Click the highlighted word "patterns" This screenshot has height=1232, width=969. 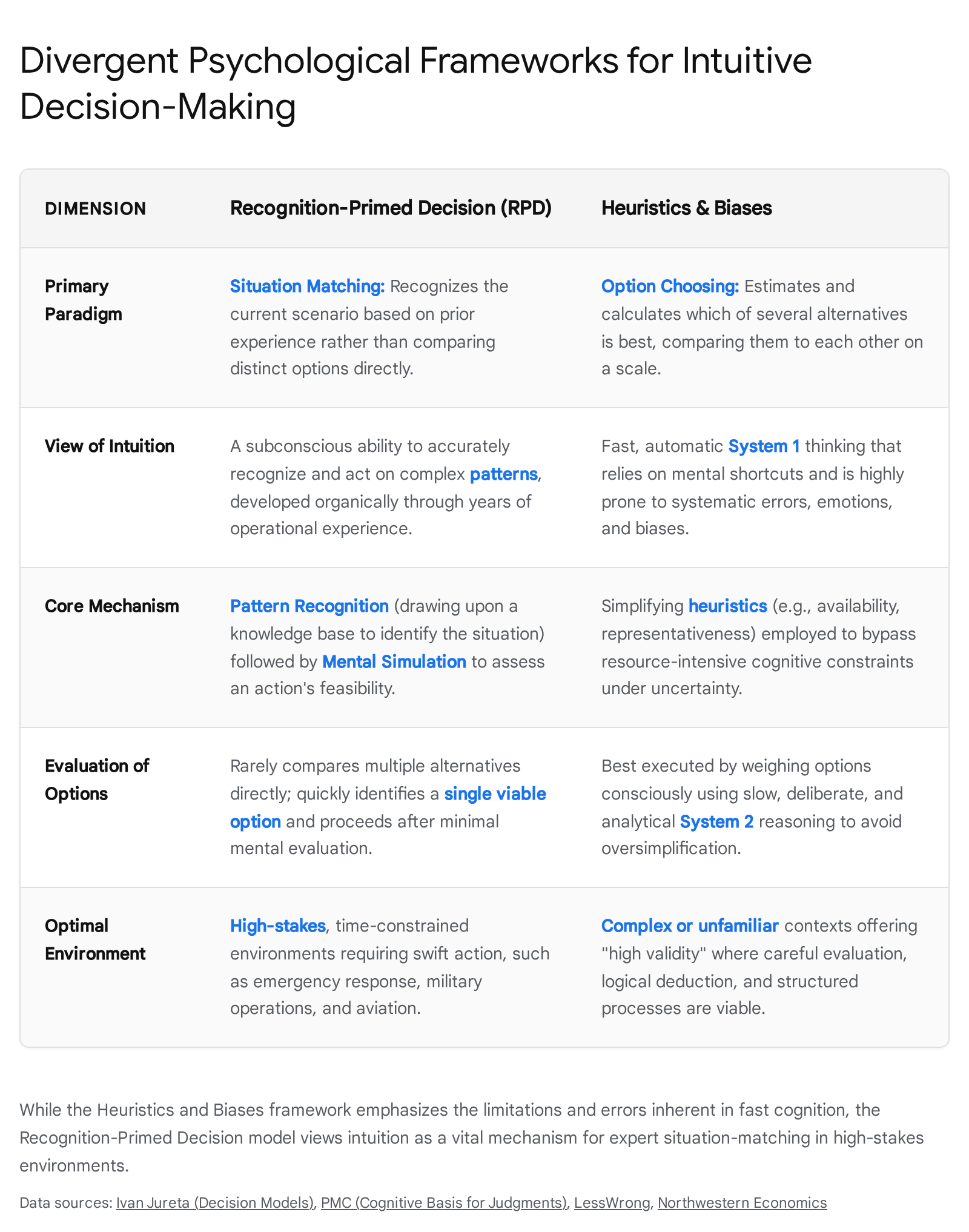tap(504, 474)
